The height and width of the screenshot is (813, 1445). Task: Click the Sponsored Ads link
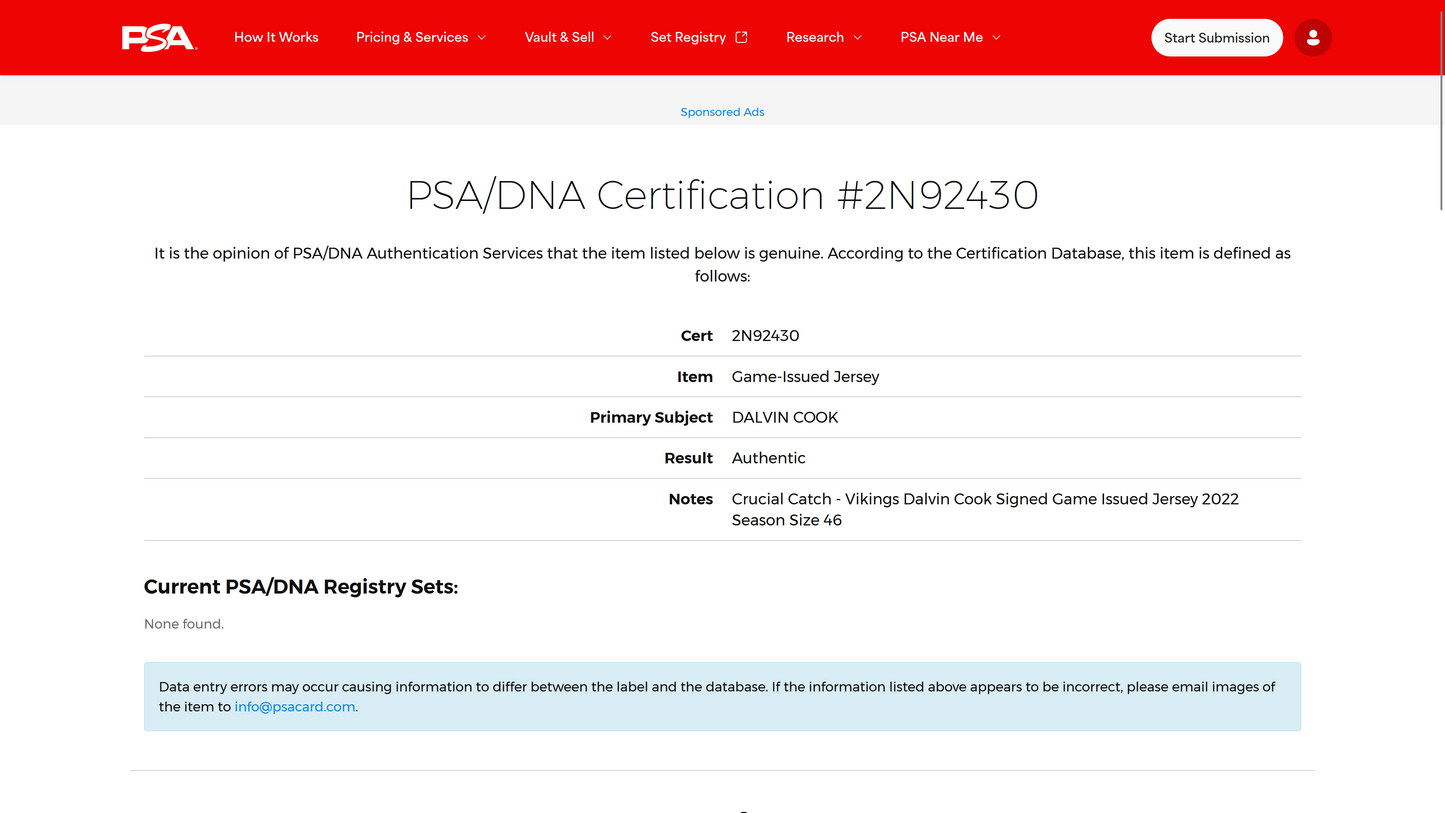[722, 112]
